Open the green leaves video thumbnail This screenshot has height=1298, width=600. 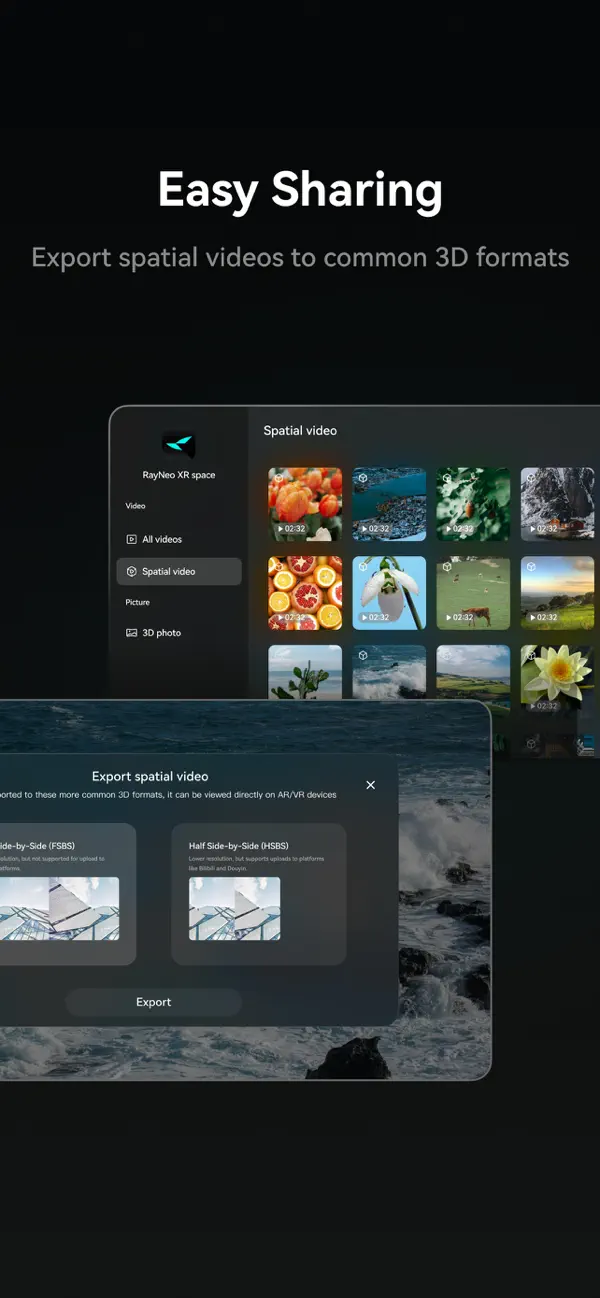[x=473, y=505]
